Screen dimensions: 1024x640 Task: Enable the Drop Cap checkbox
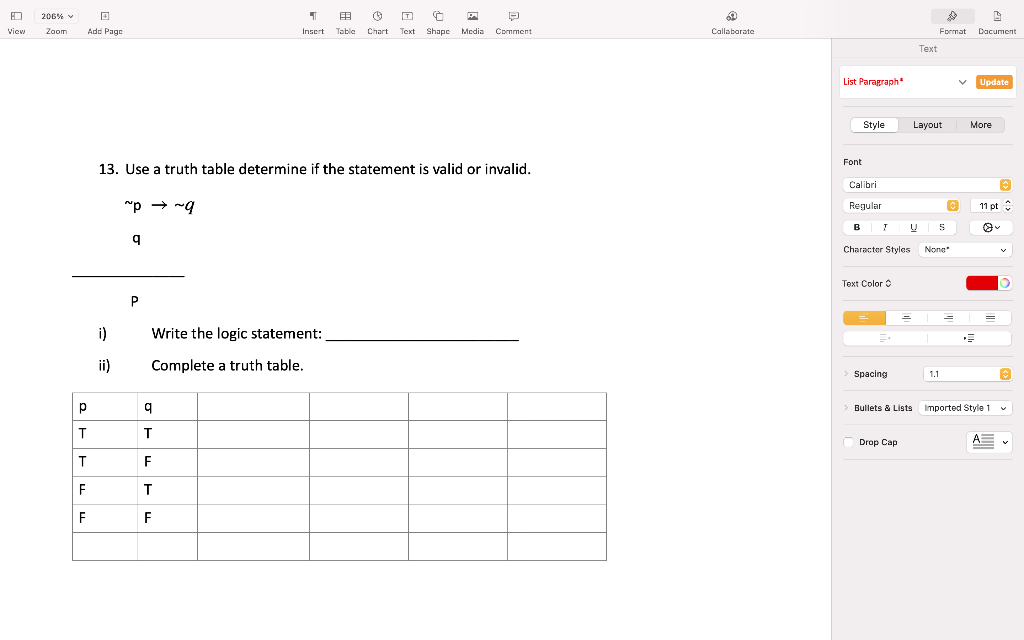848,442
